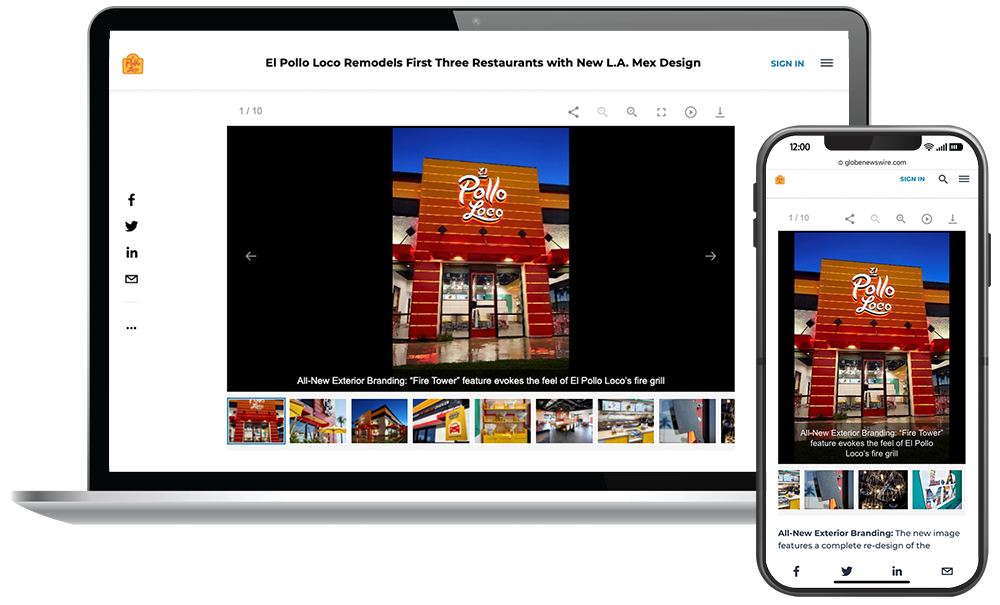This screenshot has height=605, width=1000.
Task: Click the El Pollo Loco logo
Action: (x=134, y=63)
